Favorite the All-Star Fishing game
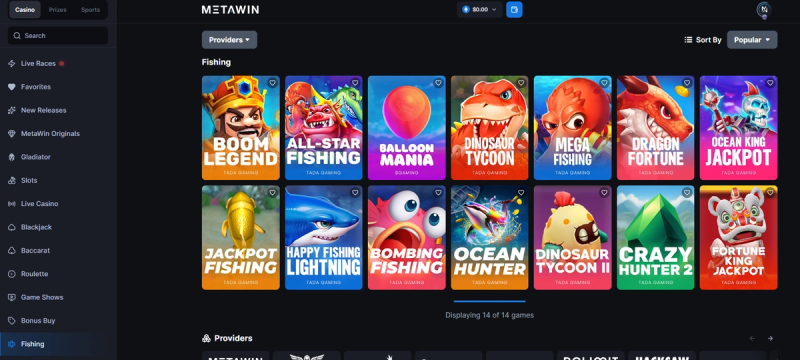Screen dimensions: 800x360 click(355, 83)
